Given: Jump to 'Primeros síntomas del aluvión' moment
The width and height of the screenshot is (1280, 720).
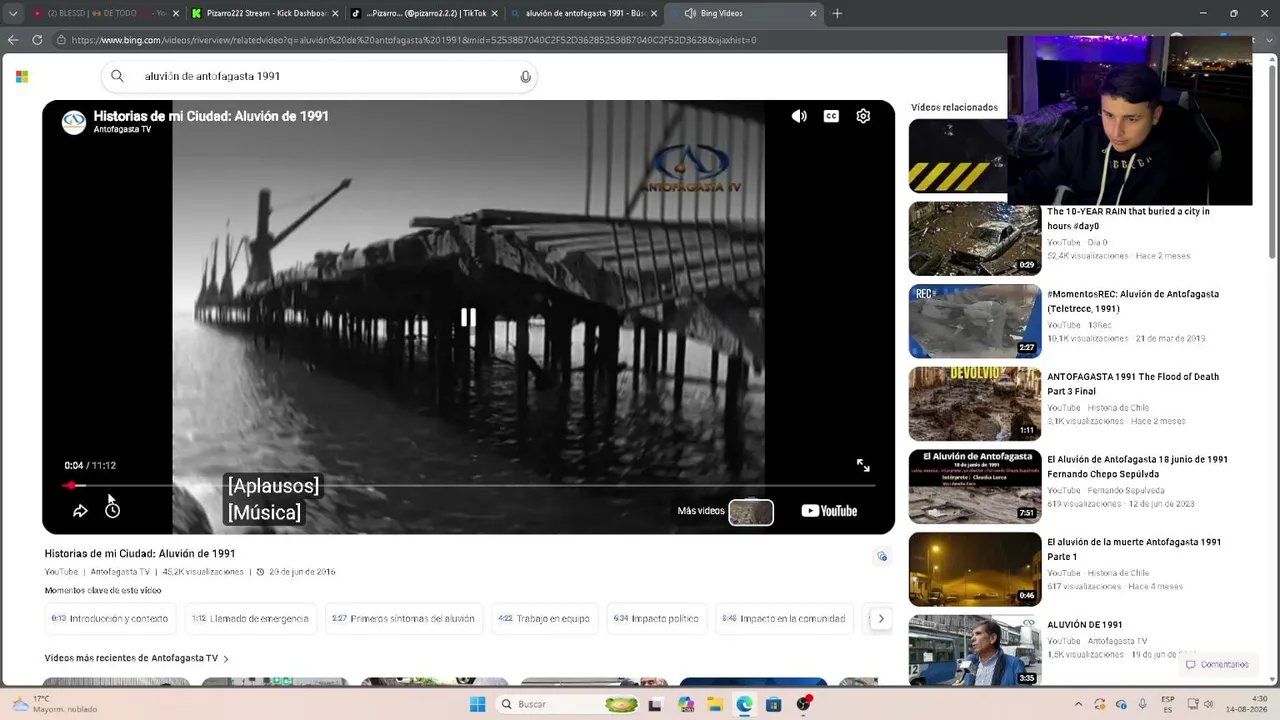Looking at the screenshot, I should (x=403, y=619).
